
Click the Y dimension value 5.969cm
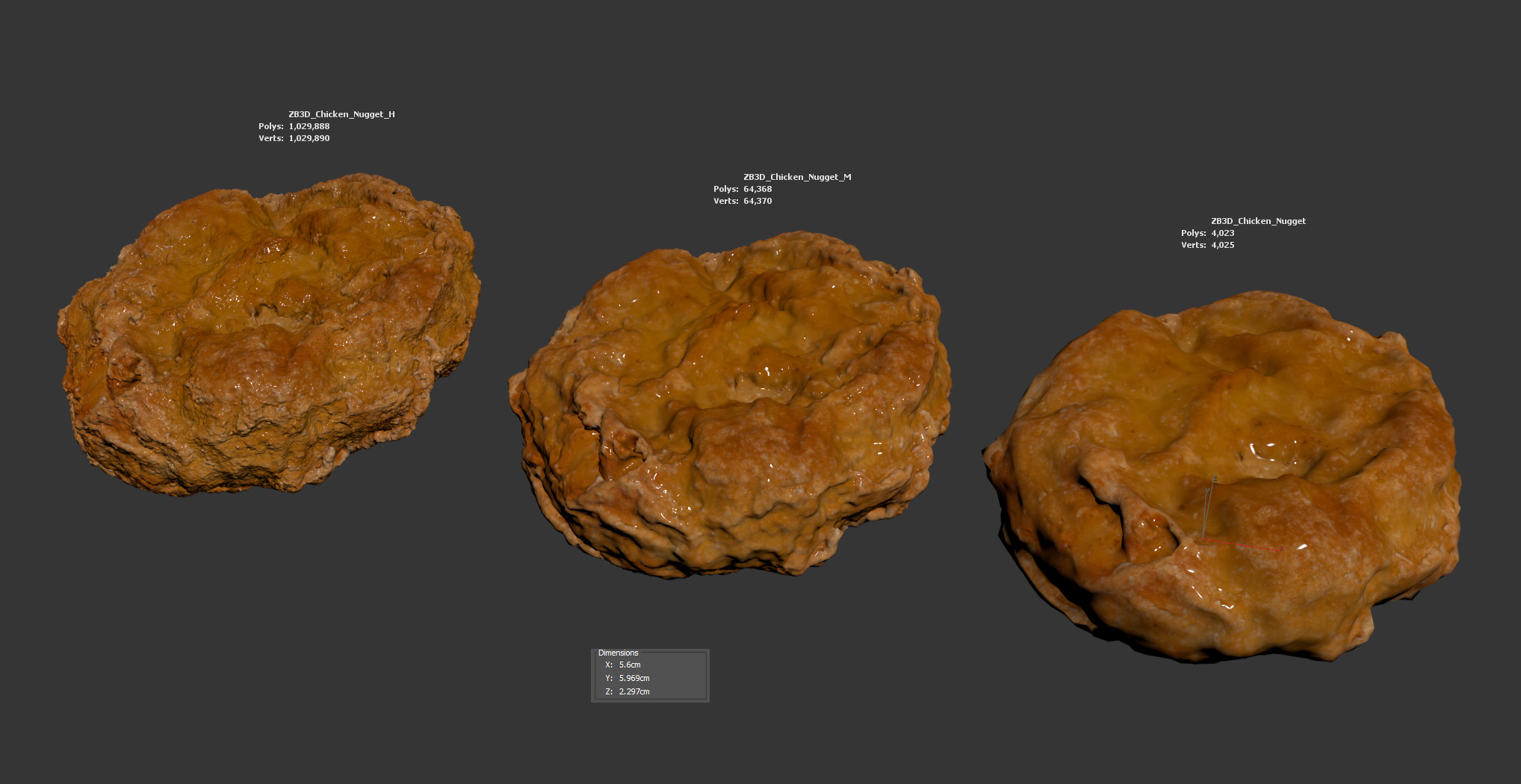pyautogui.click(x=634, y=678)
